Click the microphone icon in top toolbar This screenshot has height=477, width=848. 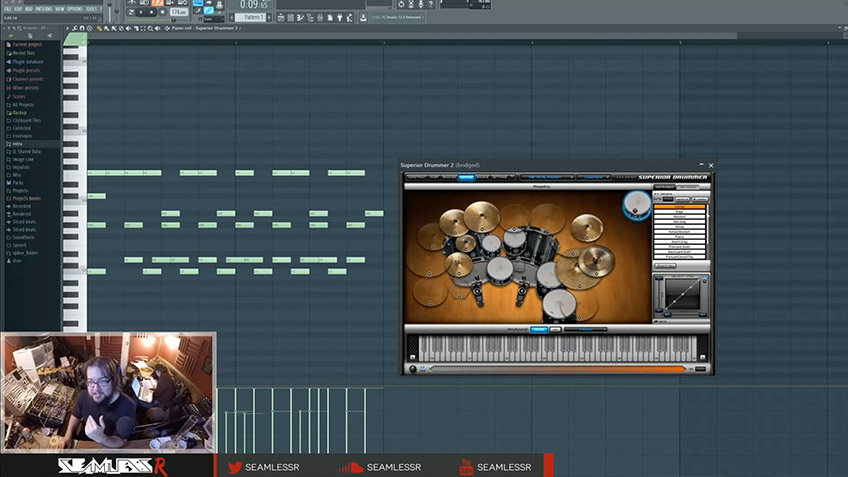click(421, 4)
